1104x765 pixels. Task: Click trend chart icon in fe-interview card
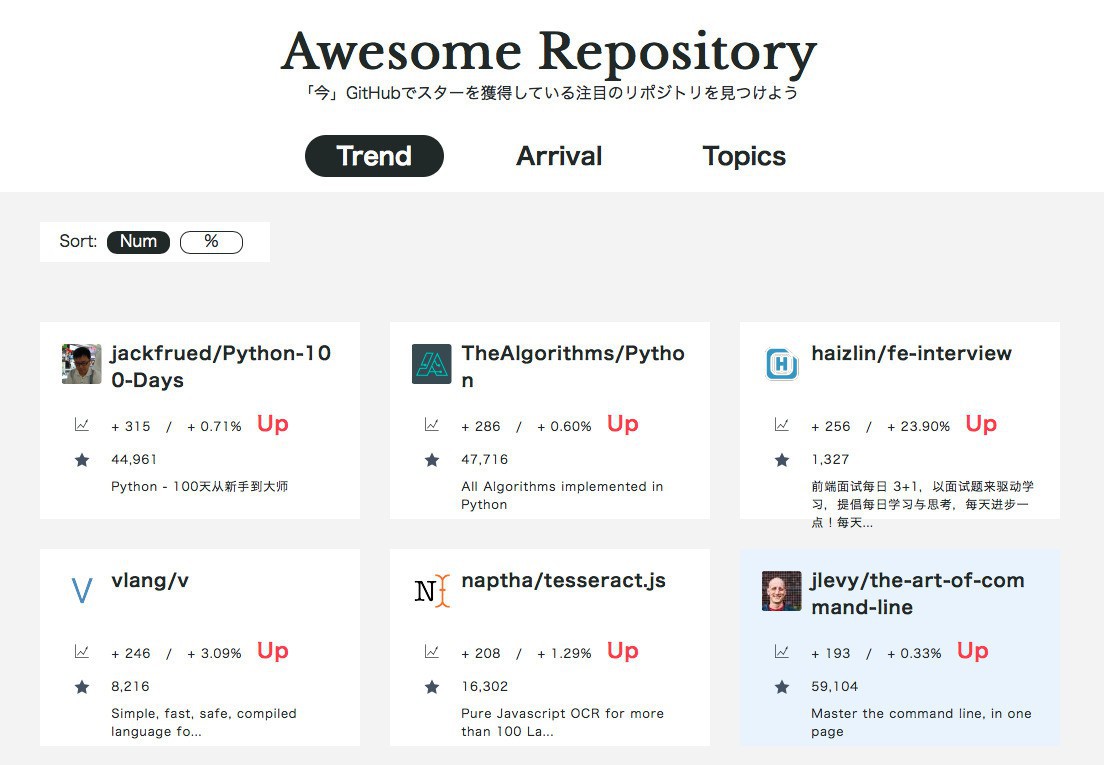[x=781, y=425]
